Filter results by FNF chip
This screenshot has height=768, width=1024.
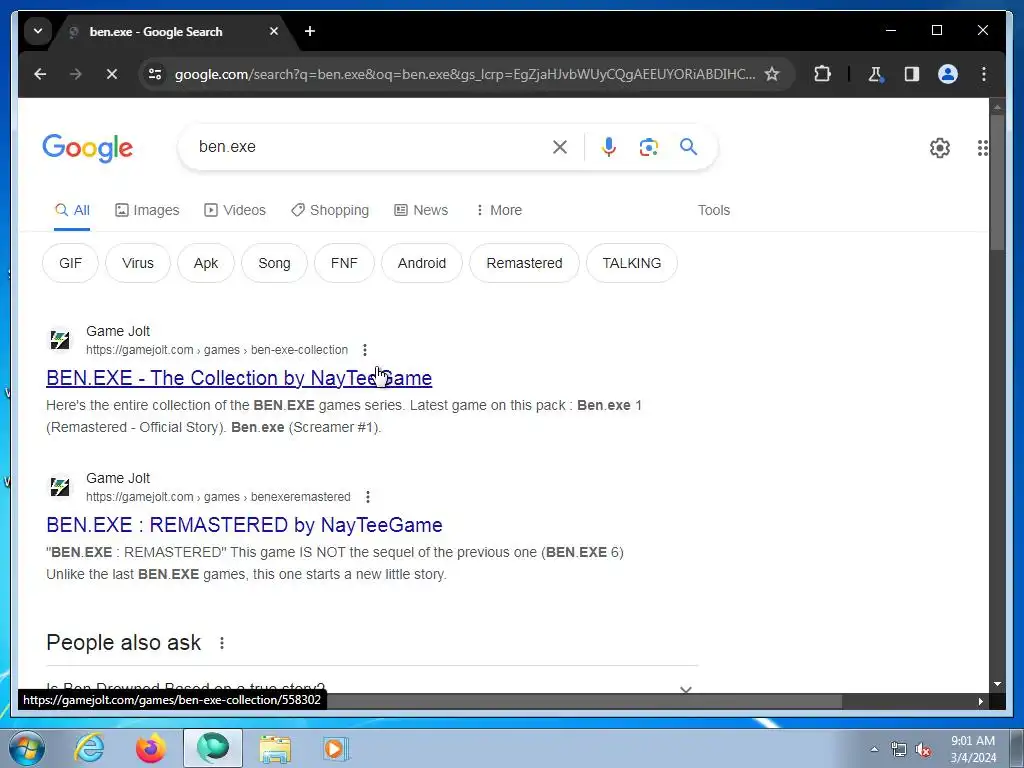344,263
